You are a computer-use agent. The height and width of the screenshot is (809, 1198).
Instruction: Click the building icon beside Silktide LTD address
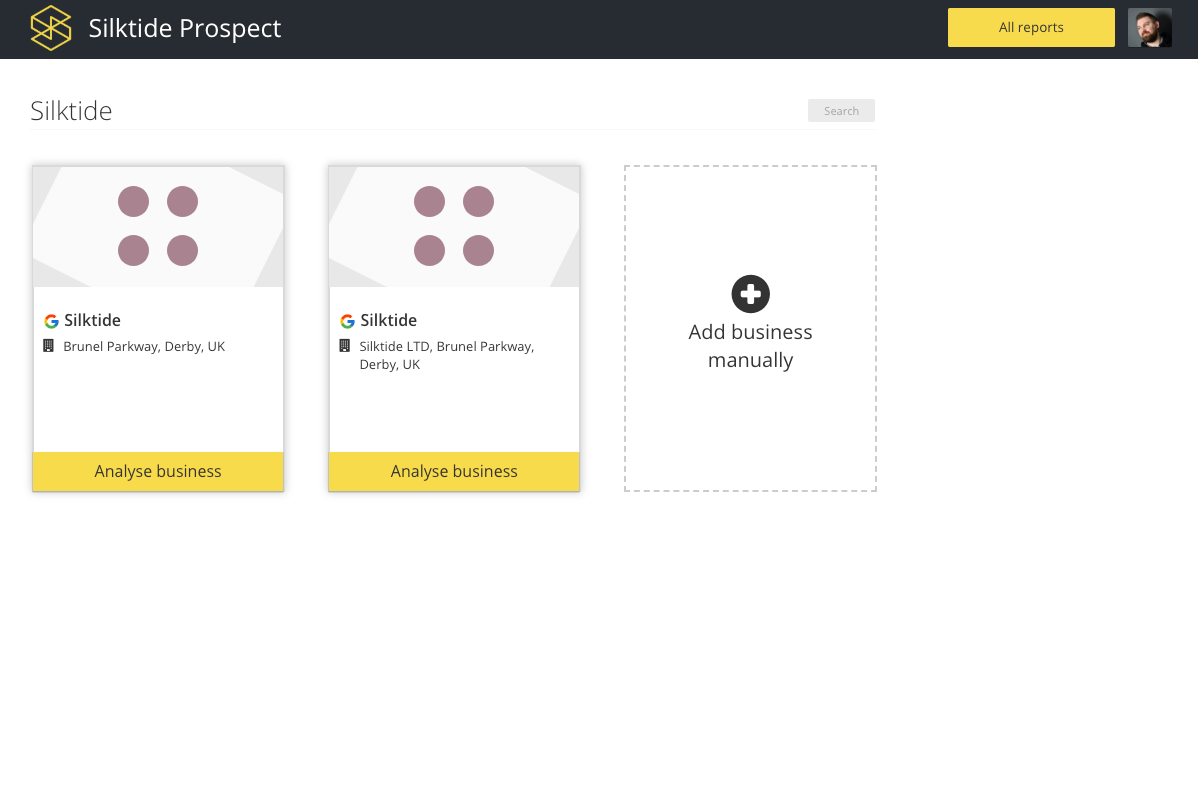tap(346, 346)
